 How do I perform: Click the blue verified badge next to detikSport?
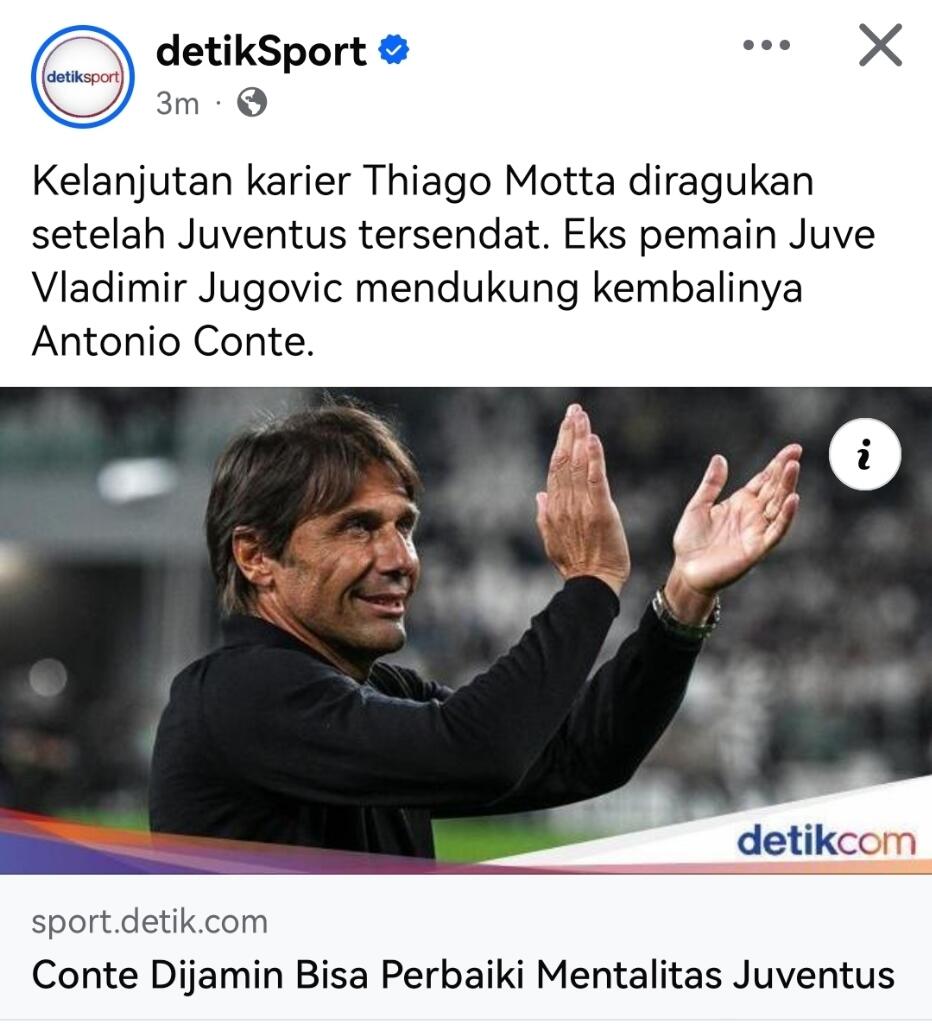pos(394,50)
